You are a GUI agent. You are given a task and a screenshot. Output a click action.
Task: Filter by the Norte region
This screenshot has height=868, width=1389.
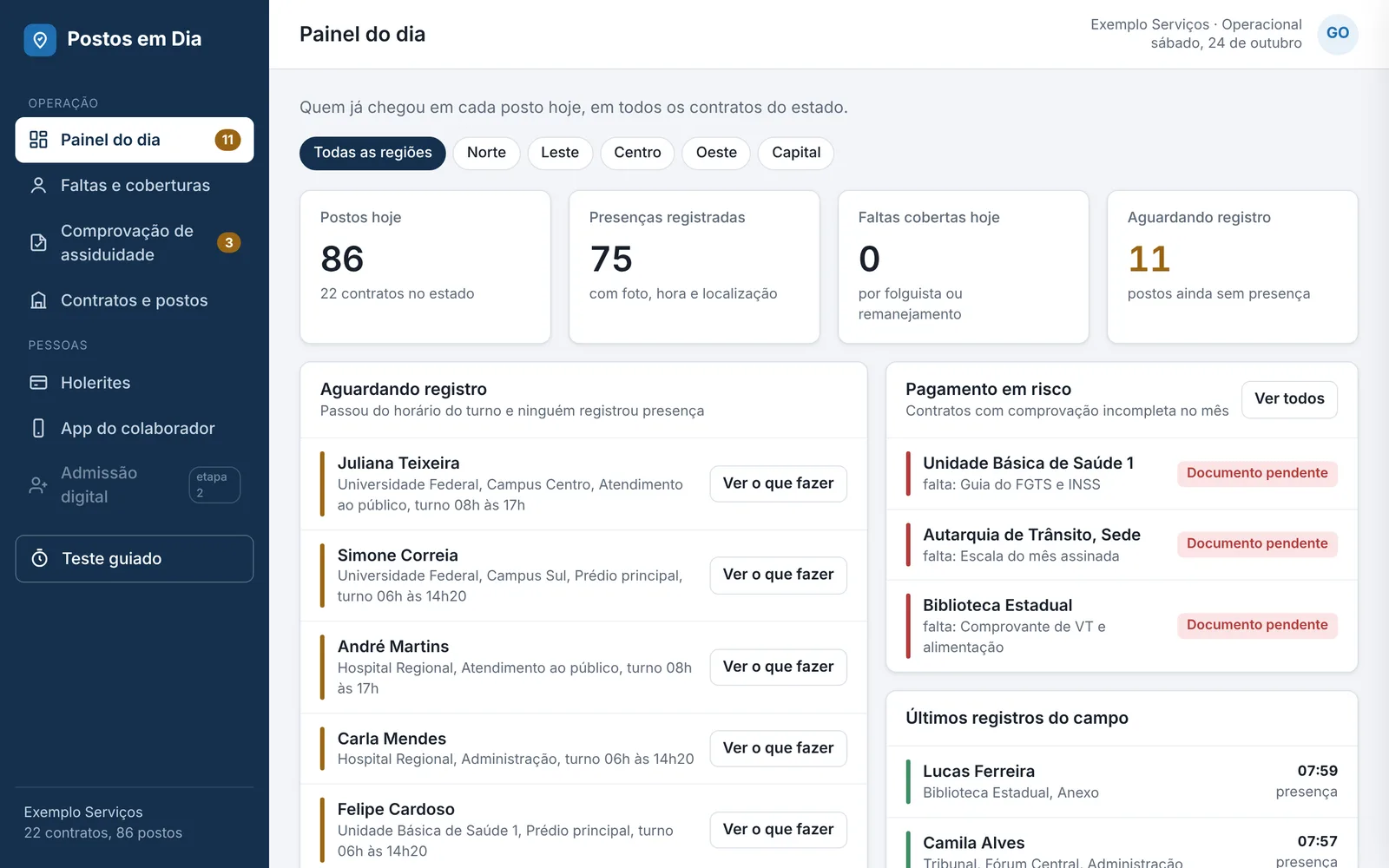[x=486, y=153]
